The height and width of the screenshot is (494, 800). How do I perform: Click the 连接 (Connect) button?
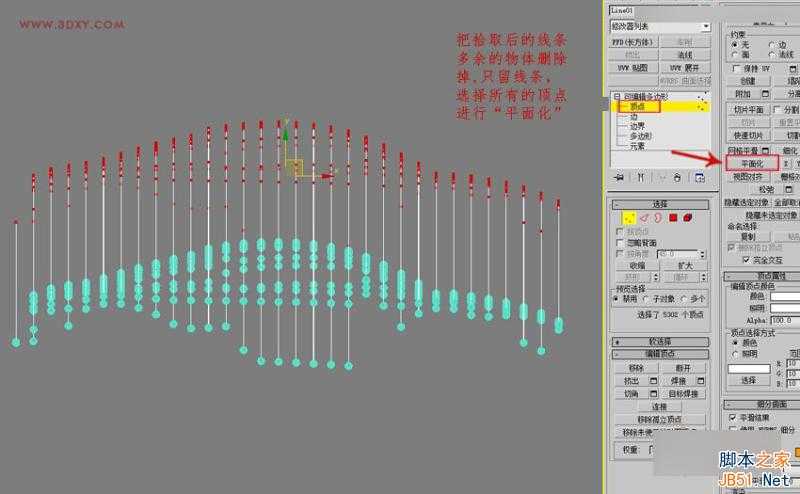click(660, 407)
